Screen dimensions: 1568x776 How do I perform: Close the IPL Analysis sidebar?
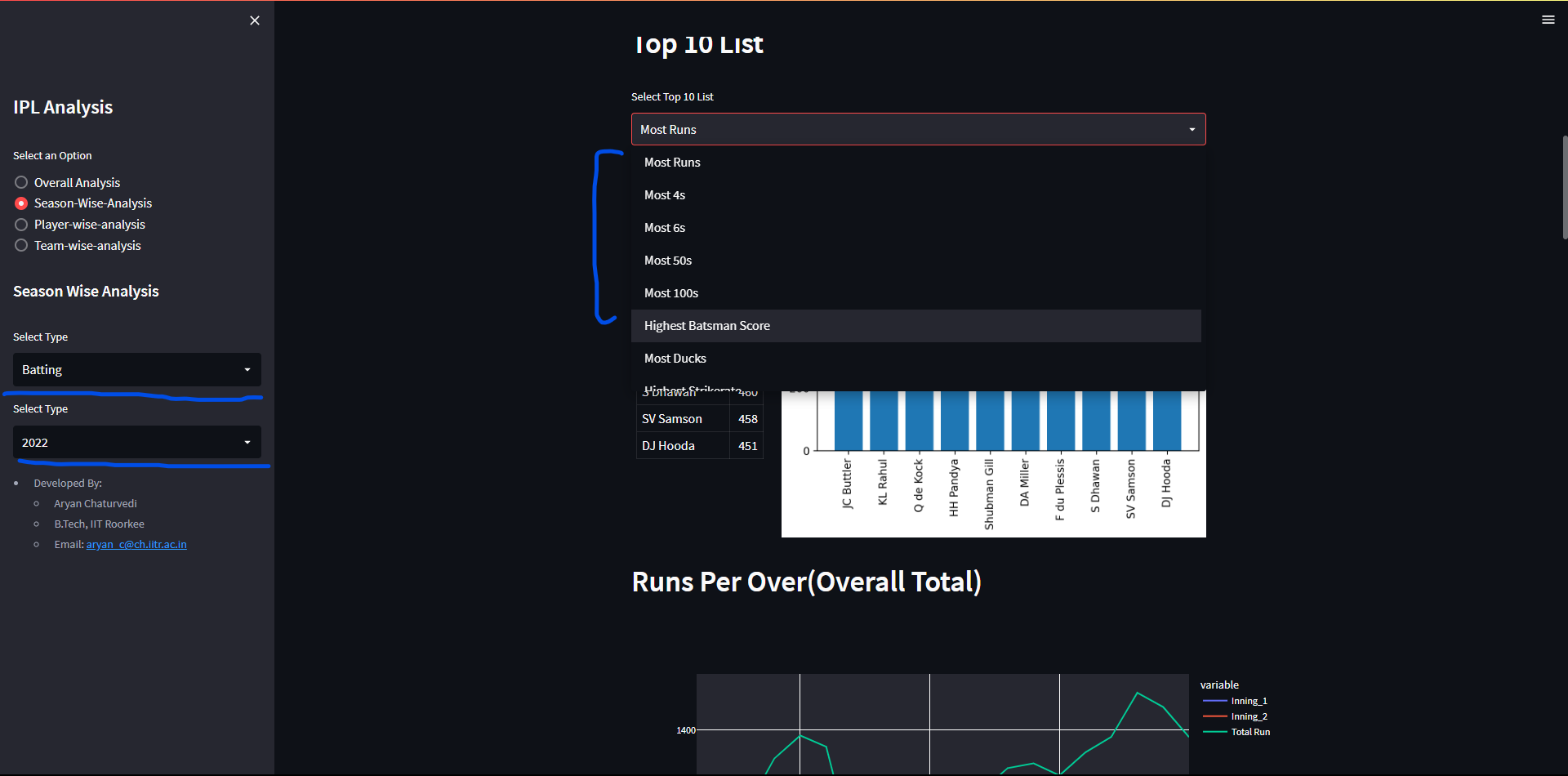pos(254,20)
